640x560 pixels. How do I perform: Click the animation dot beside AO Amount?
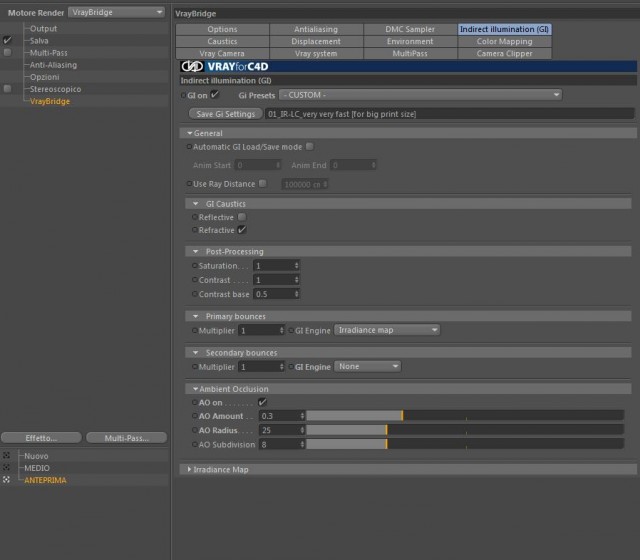click(195, 416)
